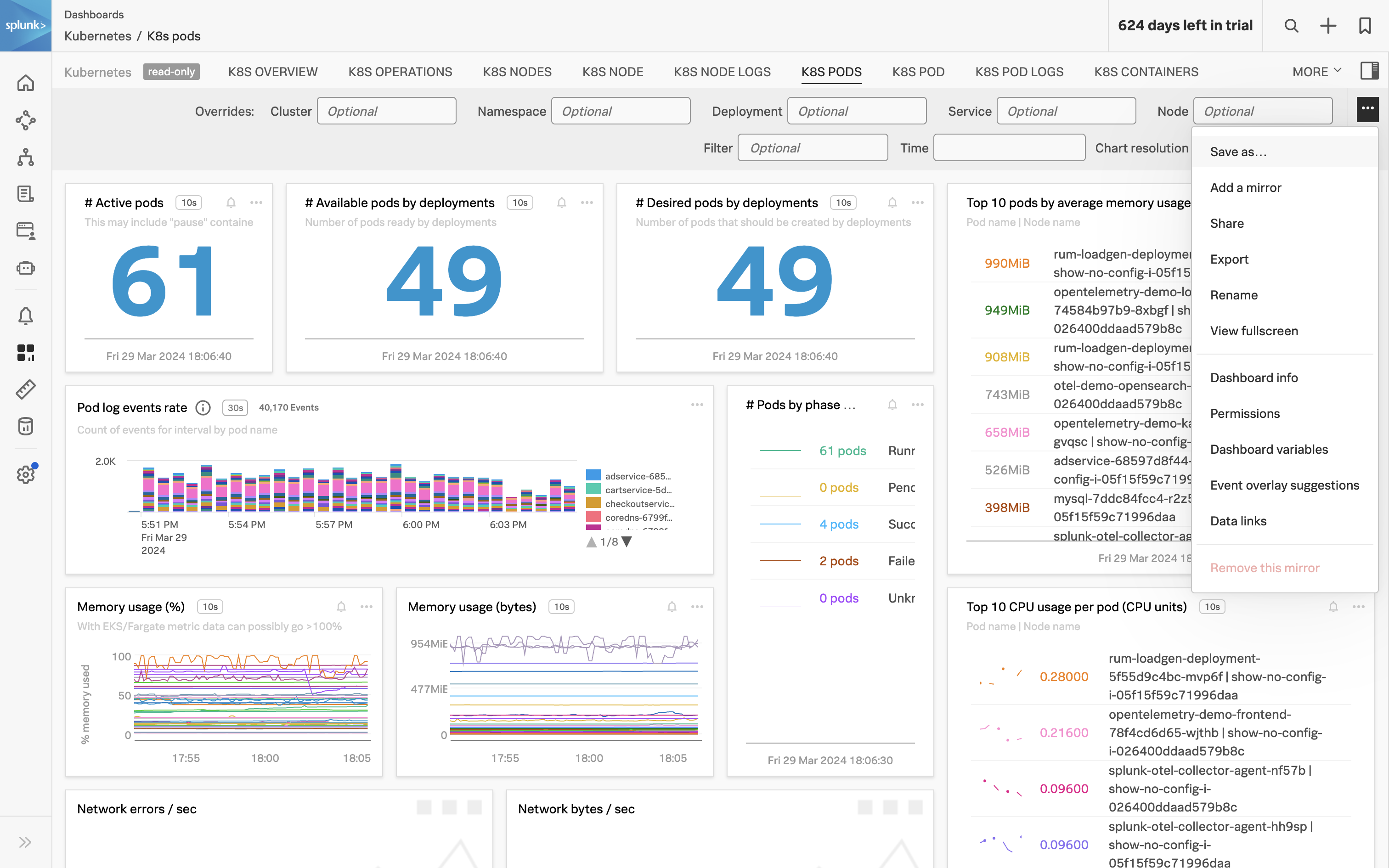Screen dimensions: 1389x868
Task: Open ellipsis menu on Pod log events rate
Action: (697, 405)
